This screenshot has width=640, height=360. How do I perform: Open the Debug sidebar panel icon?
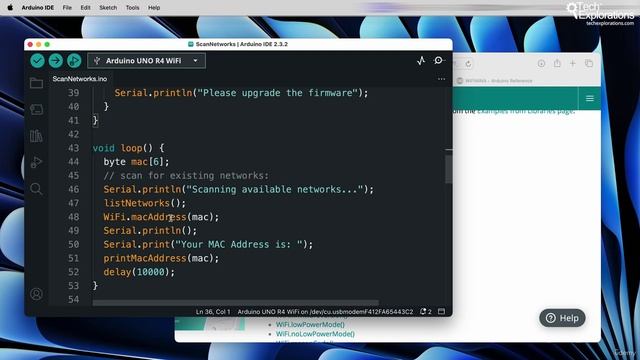36,162
